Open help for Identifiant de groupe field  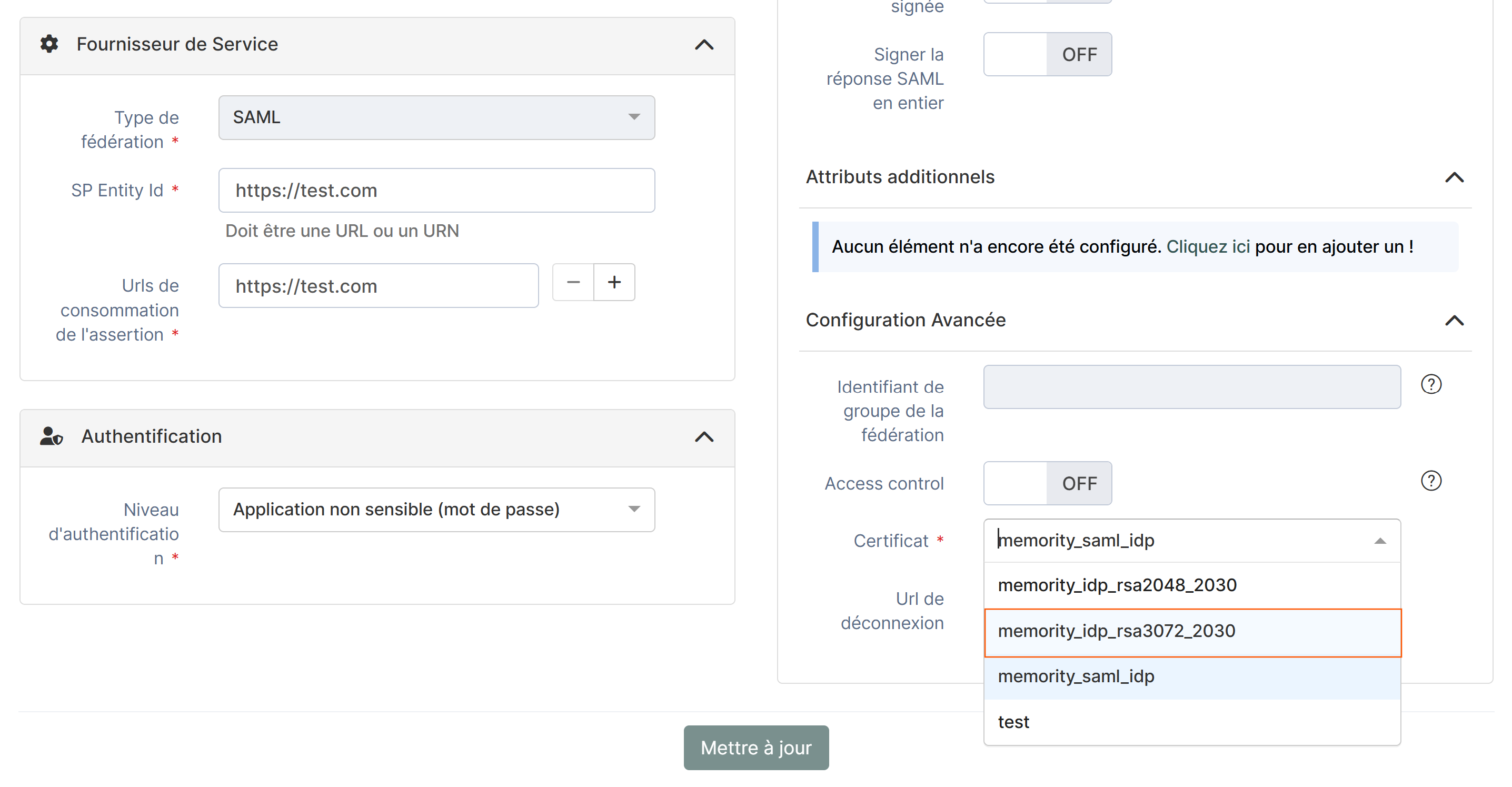(1430, 384)
